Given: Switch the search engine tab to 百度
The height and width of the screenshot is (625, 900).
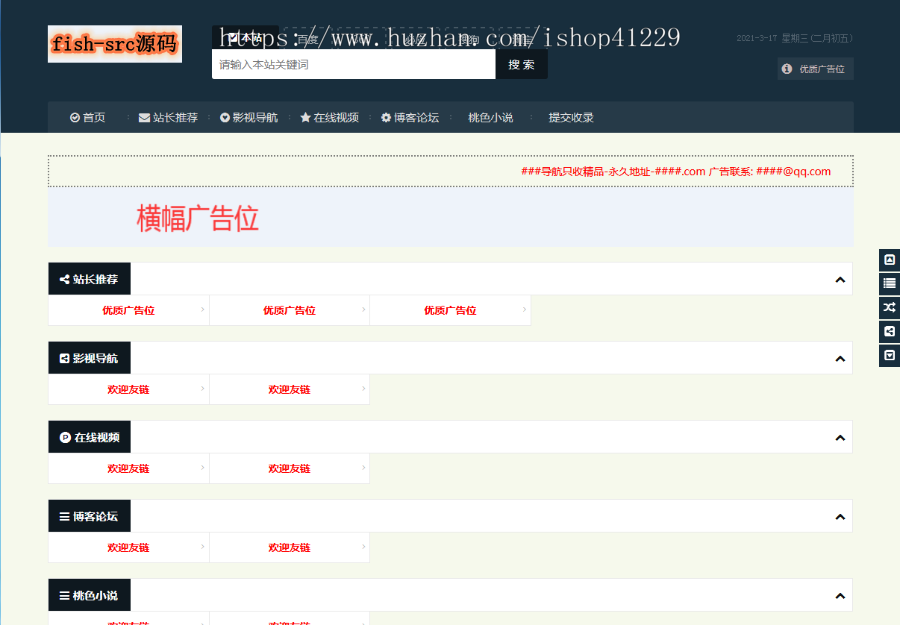Looking at the screenshot, I should [308, 39].
